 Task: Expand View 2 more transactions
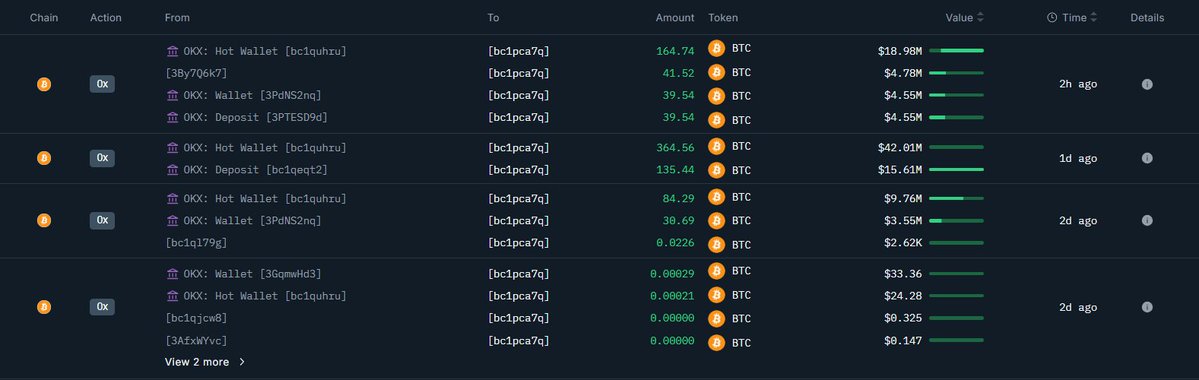(205, 362)
